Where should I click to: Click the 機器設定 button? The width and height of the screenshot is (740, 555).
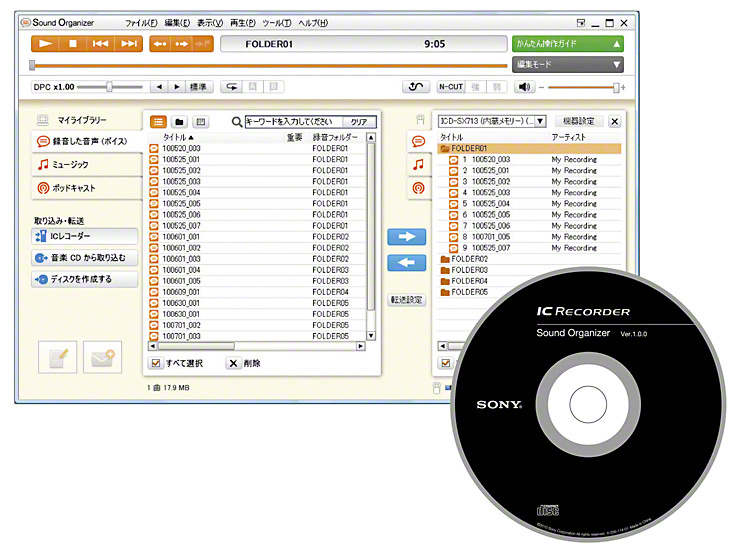pos(579,121)
